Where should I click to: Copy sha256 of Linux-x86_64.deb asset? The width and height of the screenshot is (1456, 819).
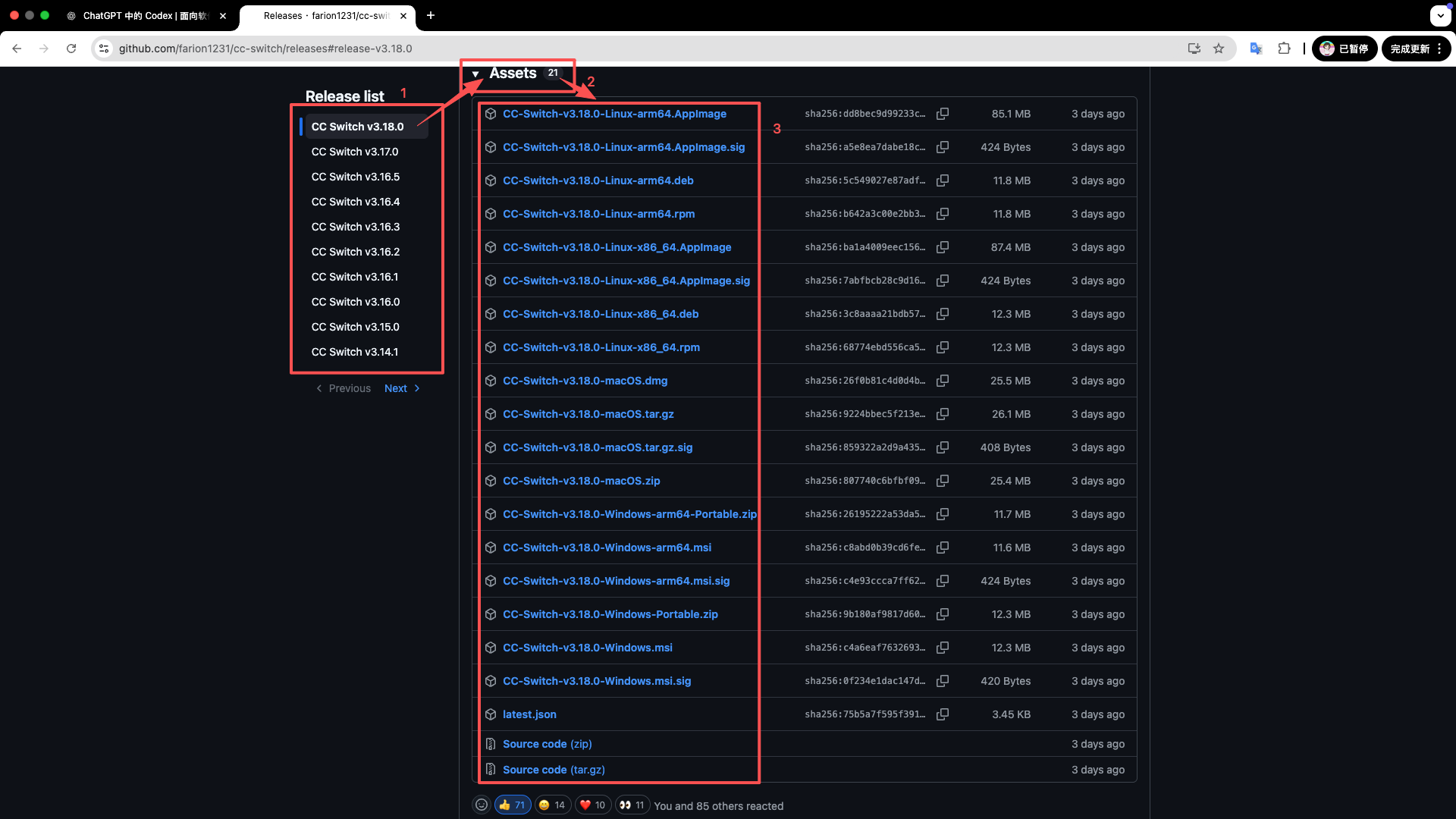tap(943, 314)
